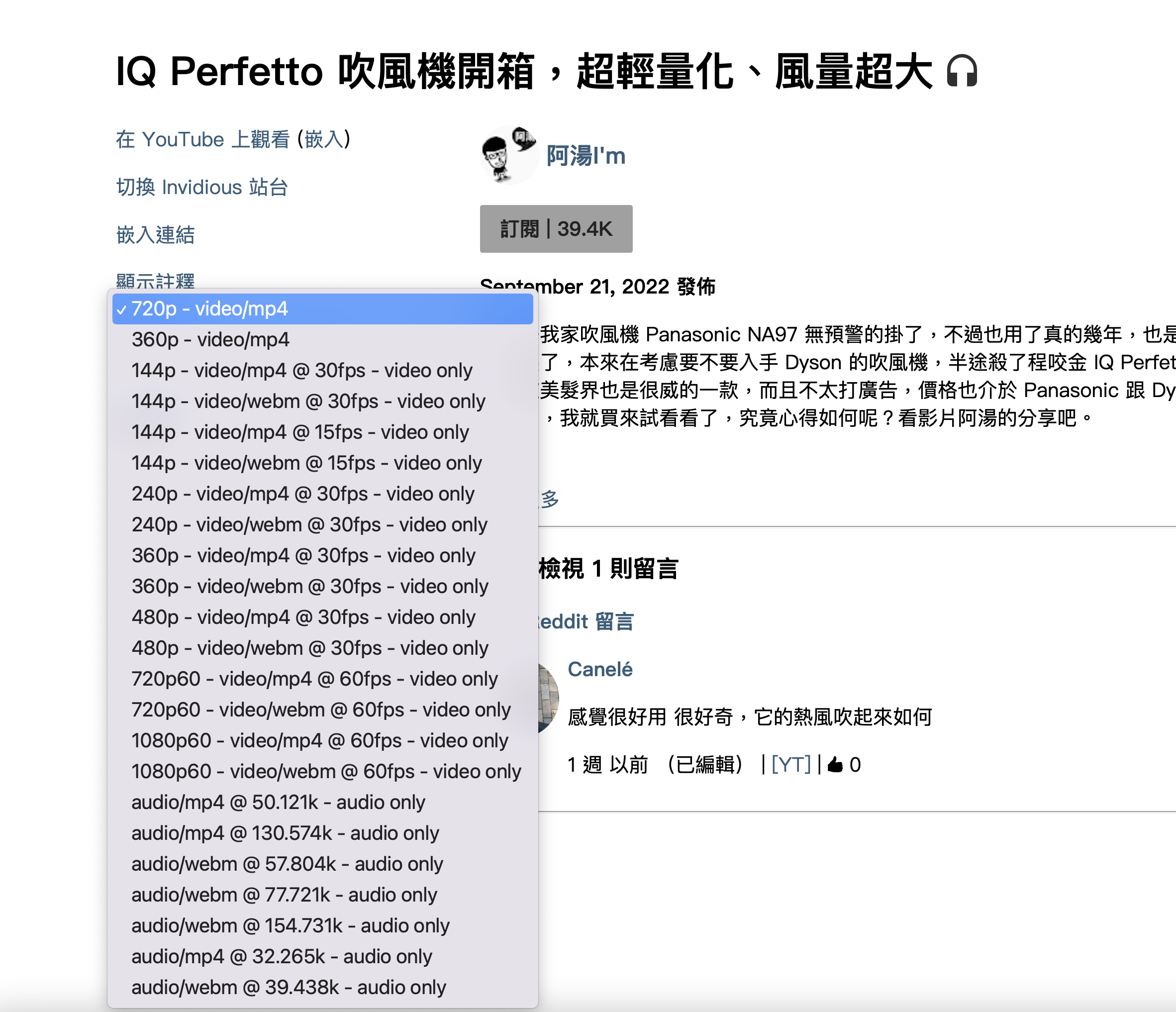Image resolution: width=1176 pixels, height=1012 pixels.
Task: Open the Canelé commenter name link
Action: [600, 669]
